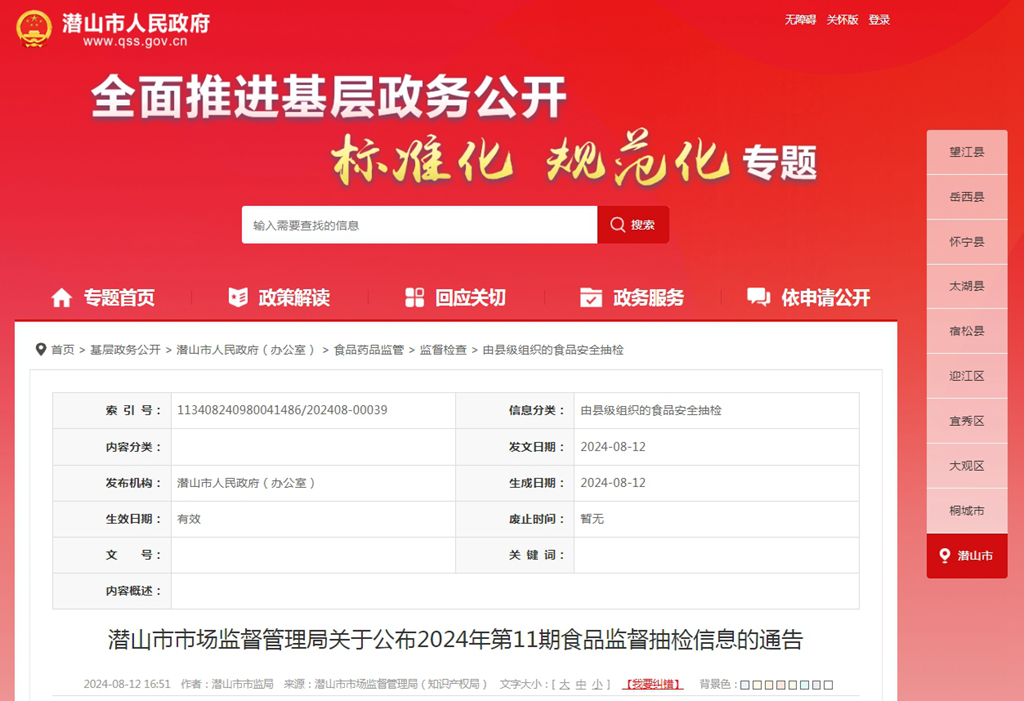This screenshot has width=1024, height=701.
Task: Open 基层政务公开 breadcrumb link
Action: (125, 350)
